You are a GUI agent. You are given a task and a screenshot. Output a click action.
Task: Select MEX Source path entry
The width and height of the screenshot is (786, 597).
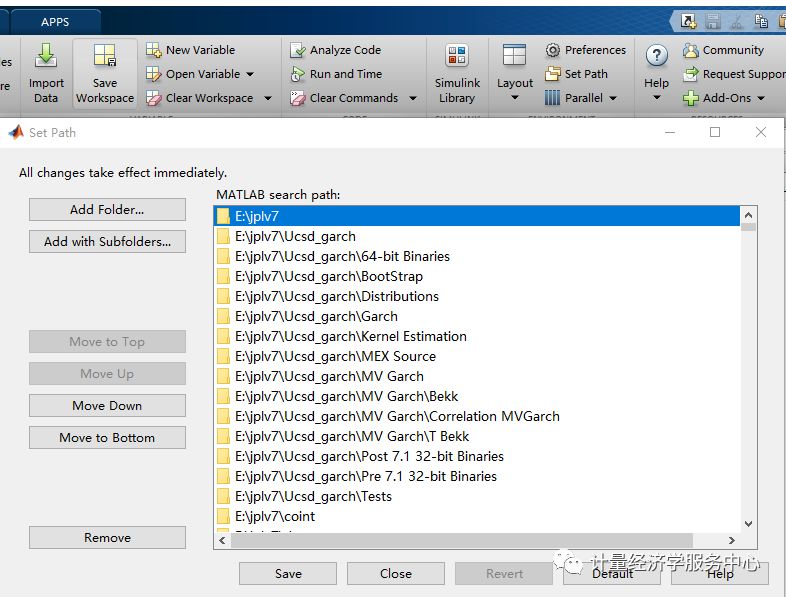tap(477, 356)
